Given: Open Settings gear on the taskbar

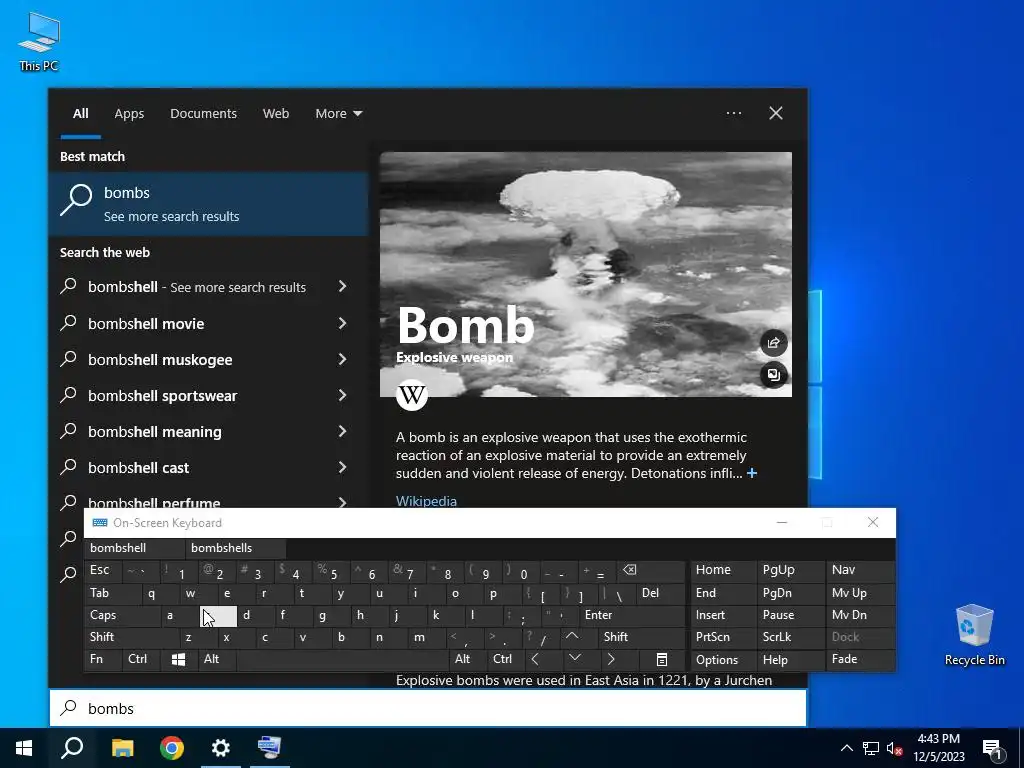Looking at the screenshot, I should [221, 748].
